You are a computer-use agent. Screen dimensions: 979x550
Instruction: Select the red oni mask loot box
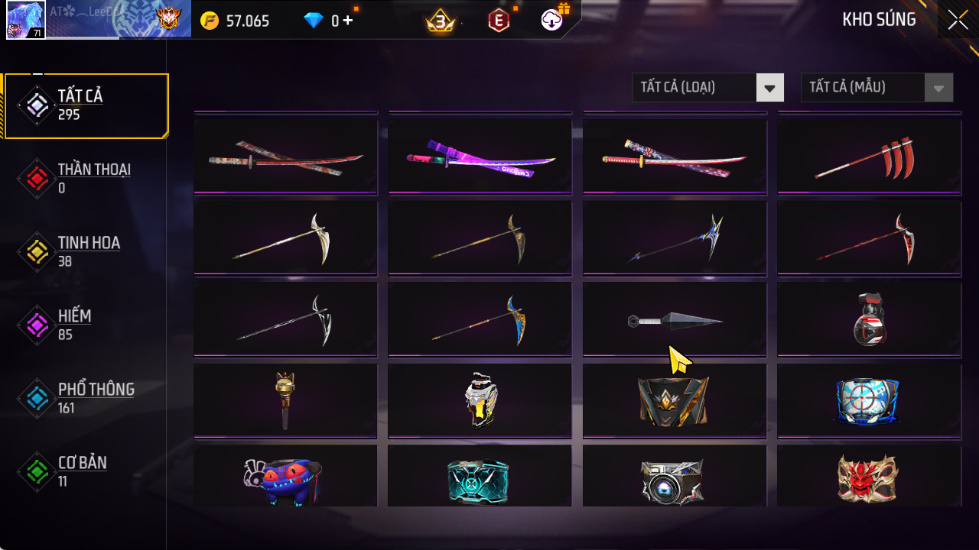[869, 478]
